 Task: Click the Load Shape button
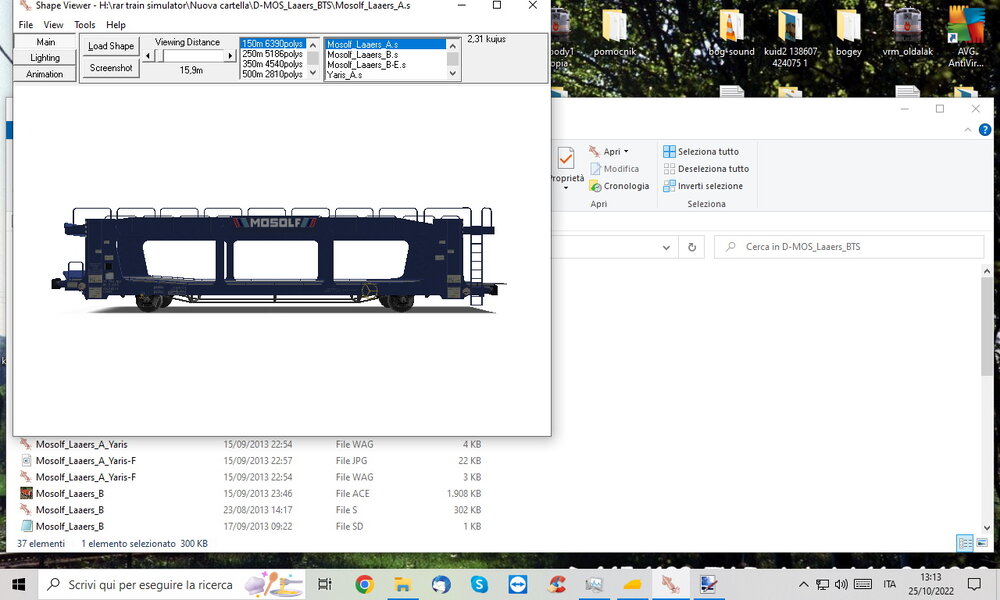pos(111,46)
